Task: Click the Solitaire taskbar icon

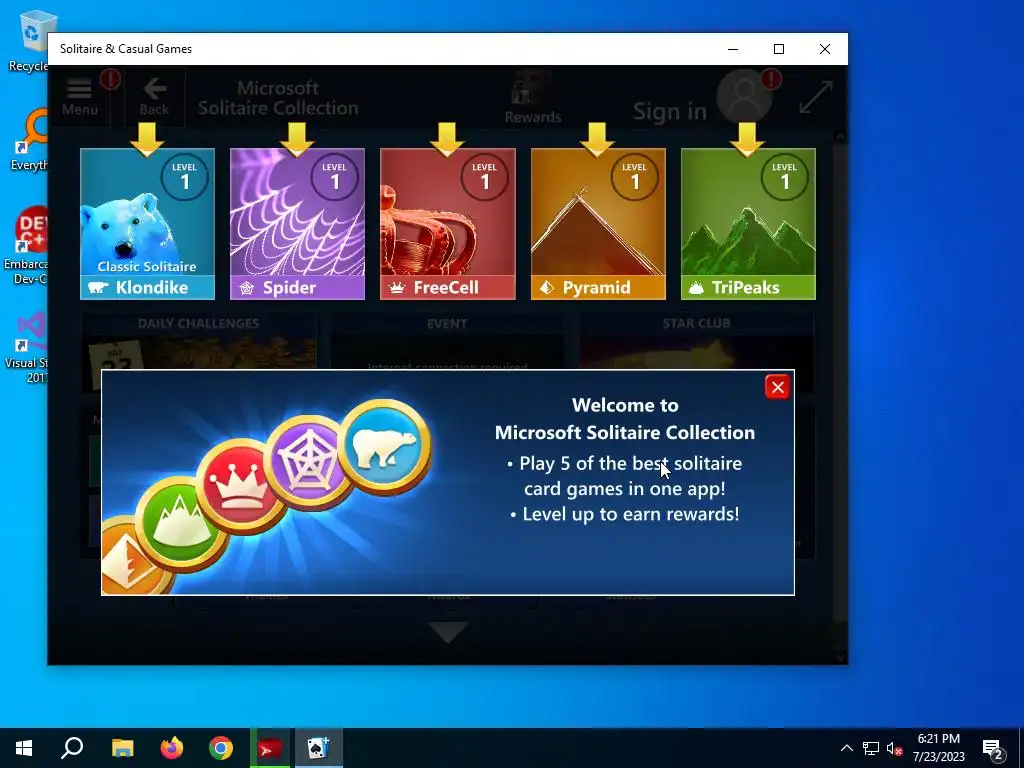Action: tap(318, 748)
